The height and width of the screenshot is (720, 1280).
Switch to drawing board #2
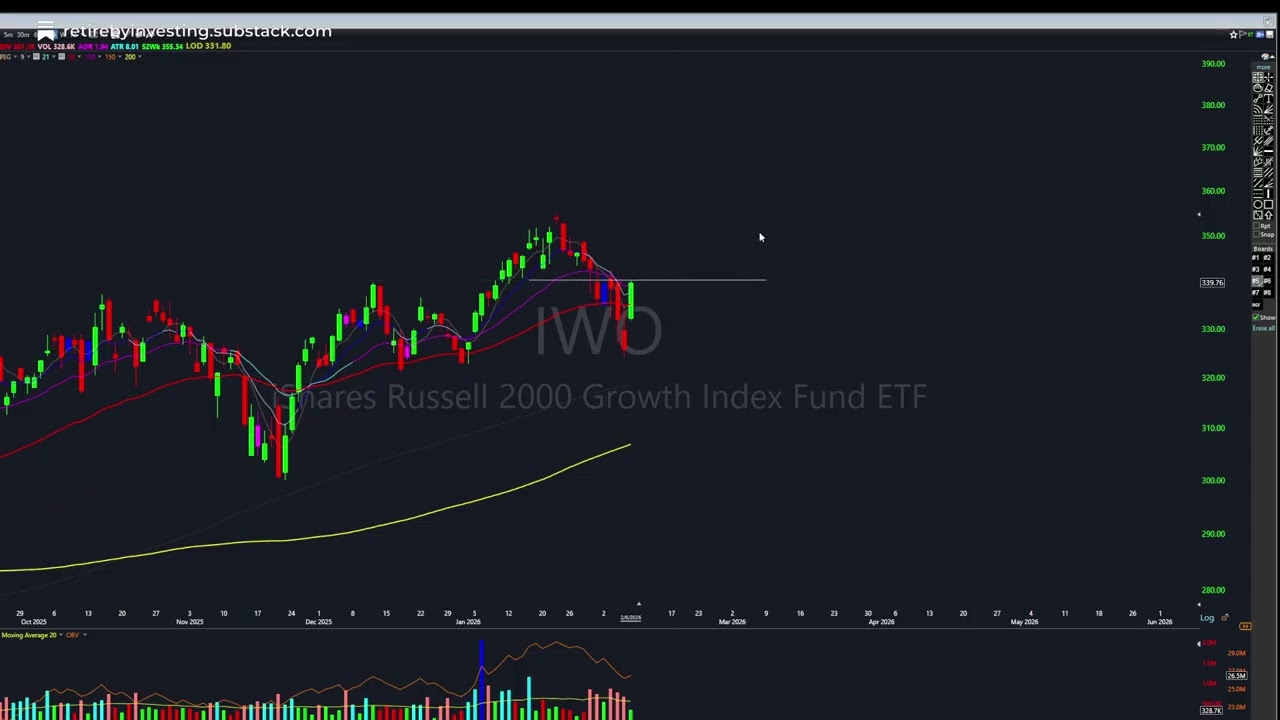[x=1268, y=258]
